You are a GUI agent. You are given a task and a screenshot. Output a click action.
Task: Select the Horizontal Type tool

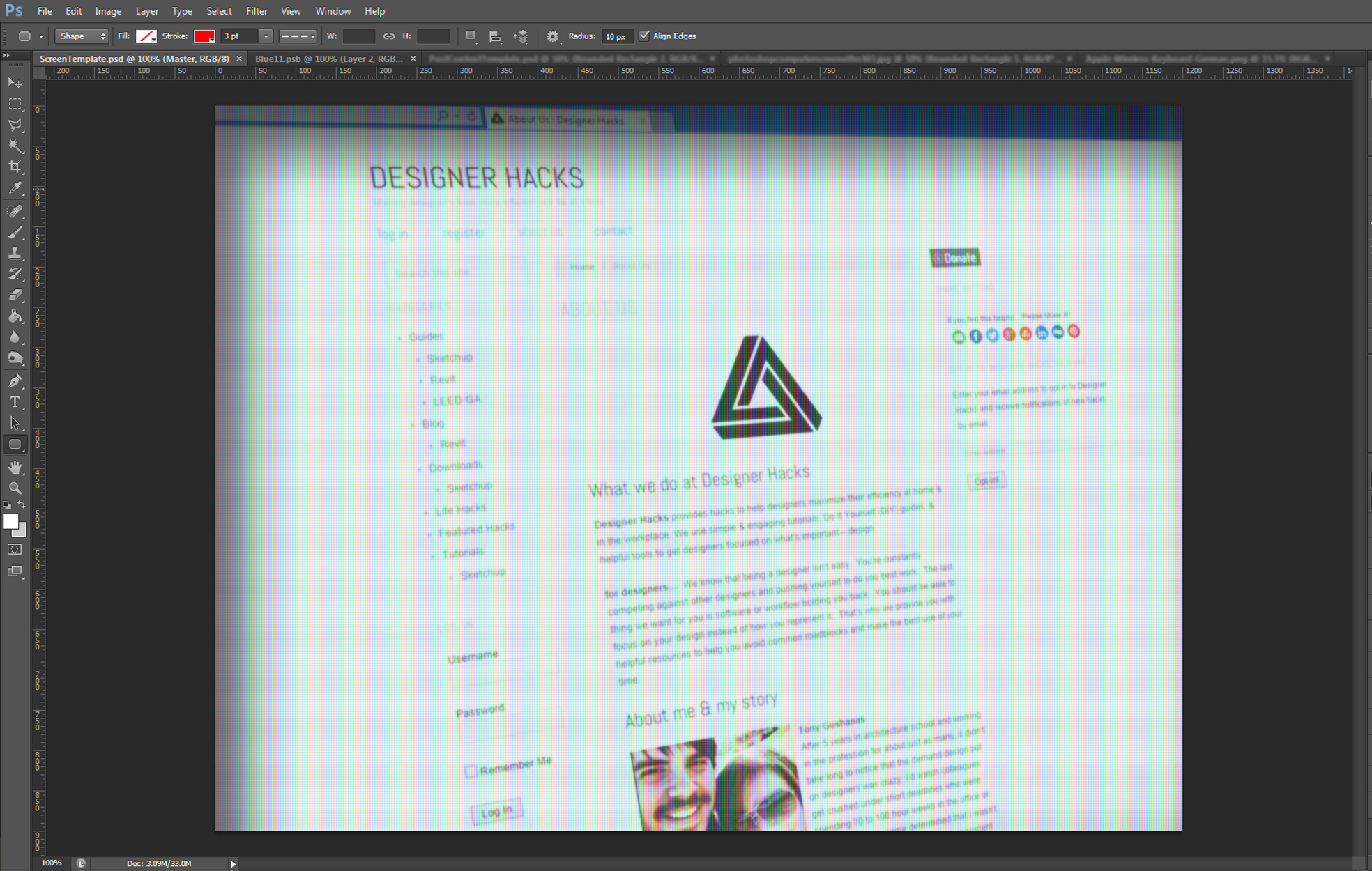[x=15, y=402]
